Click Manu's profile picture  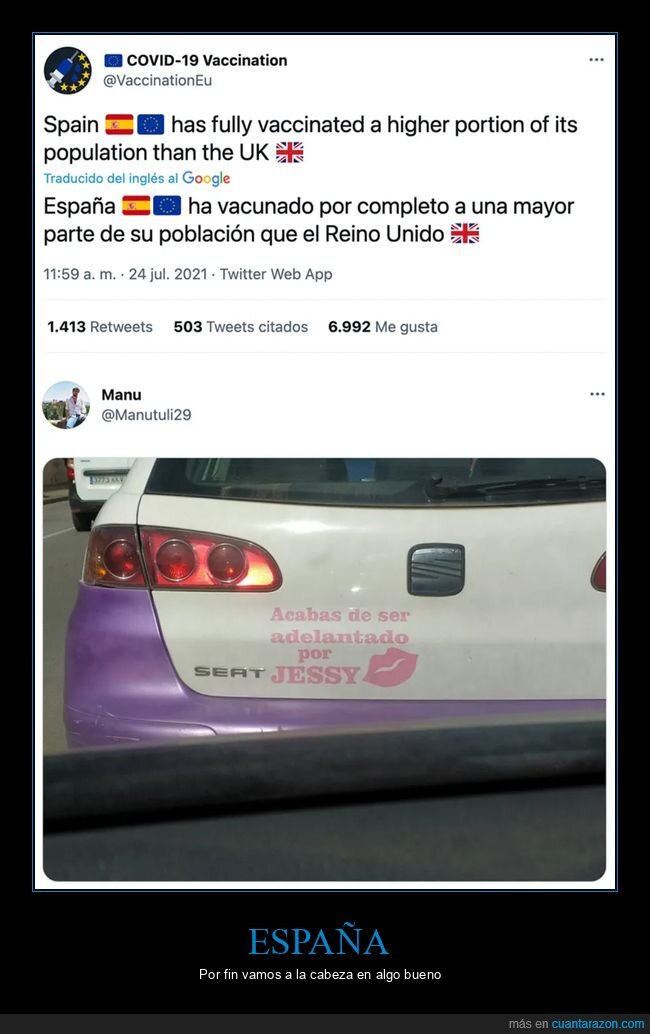point(66,405)
